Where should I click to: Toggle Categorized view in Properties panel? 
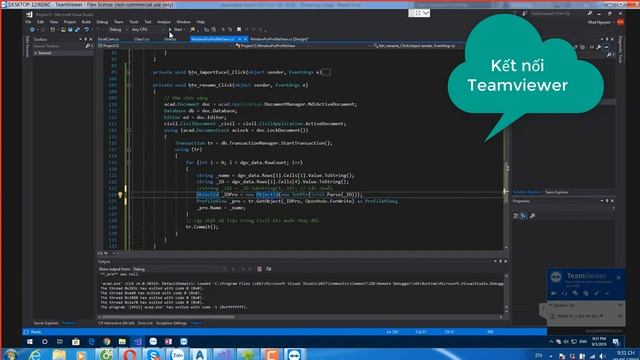516,216
